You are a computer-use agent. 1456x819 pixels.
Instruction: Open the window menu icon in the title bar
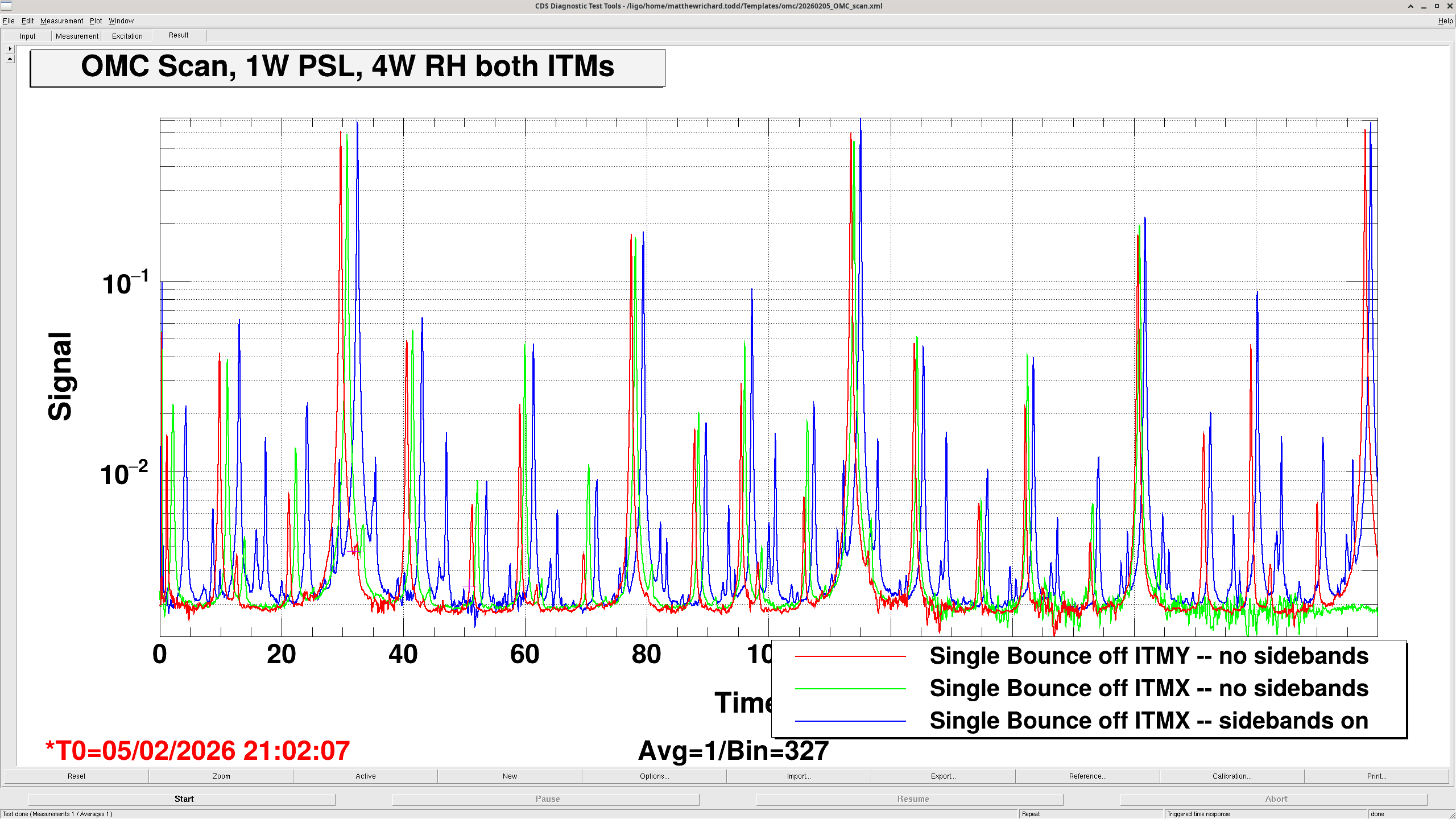click(6, 6)
